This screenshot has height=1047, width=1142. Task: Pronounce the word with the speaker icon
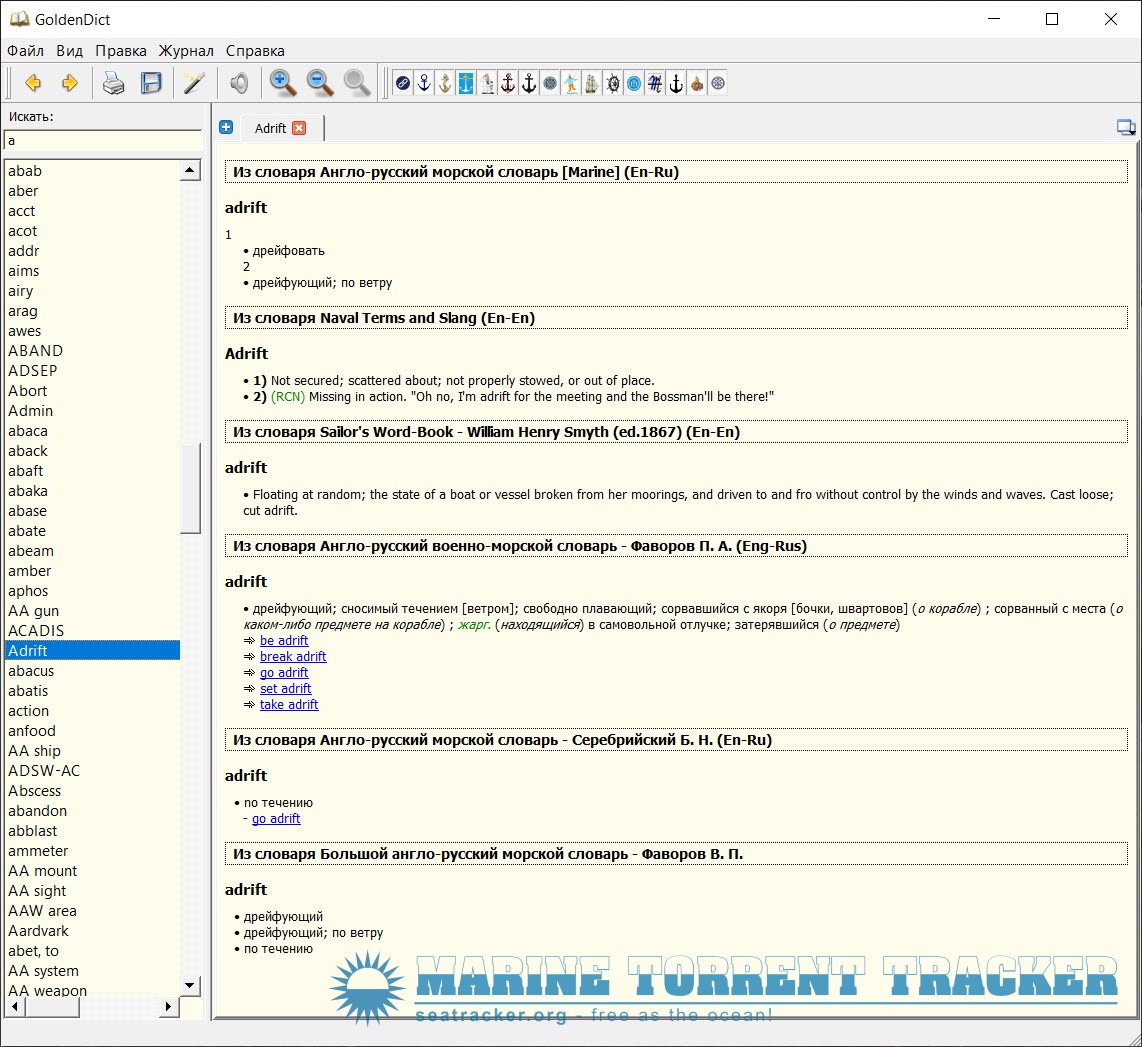click(x=239, y=83)
